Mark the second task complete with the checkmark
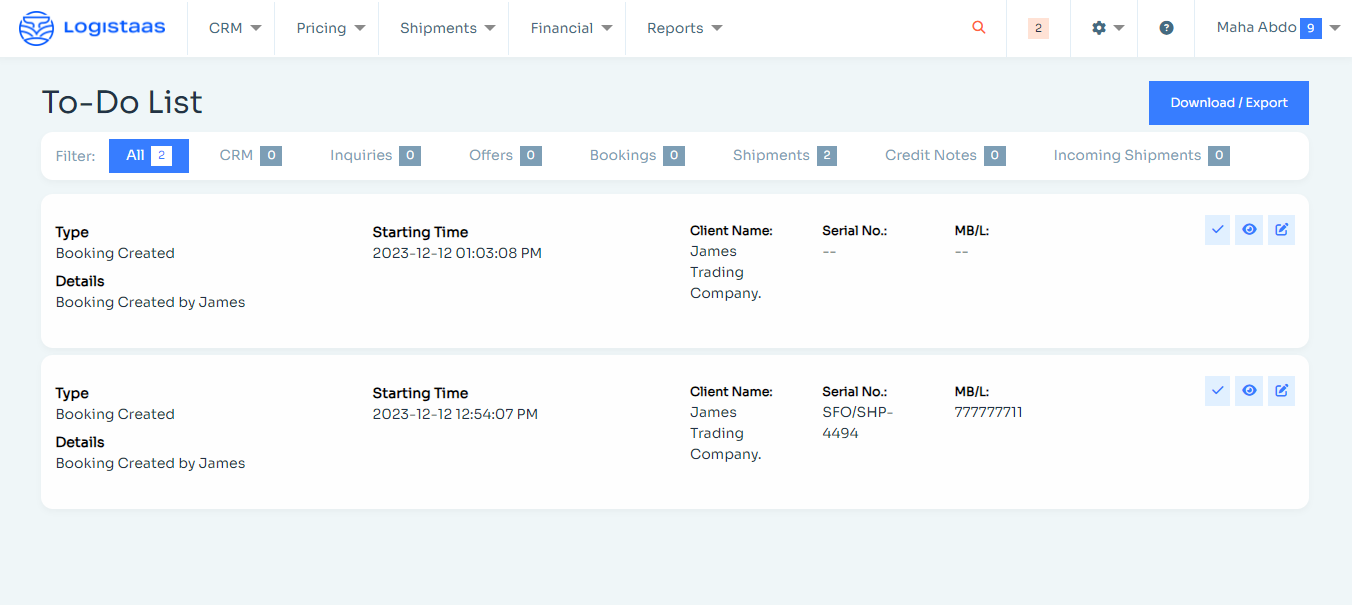 1217,390
